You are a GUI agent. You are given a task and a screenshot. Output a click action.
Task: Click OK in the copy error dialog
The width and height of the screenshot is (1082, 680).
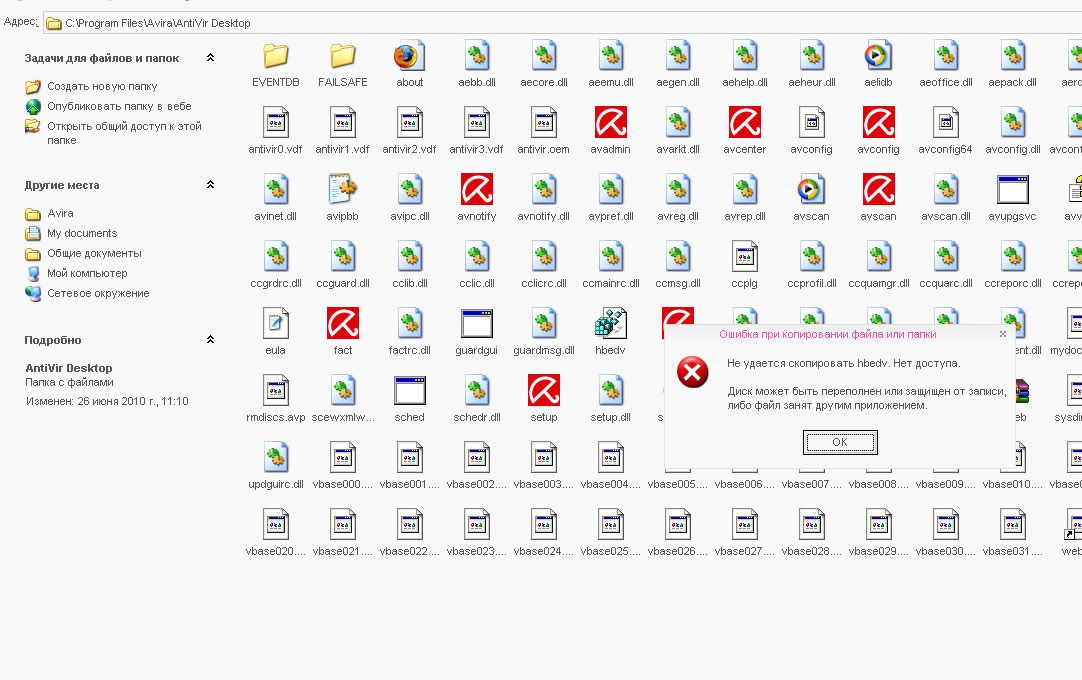point(840,442)
